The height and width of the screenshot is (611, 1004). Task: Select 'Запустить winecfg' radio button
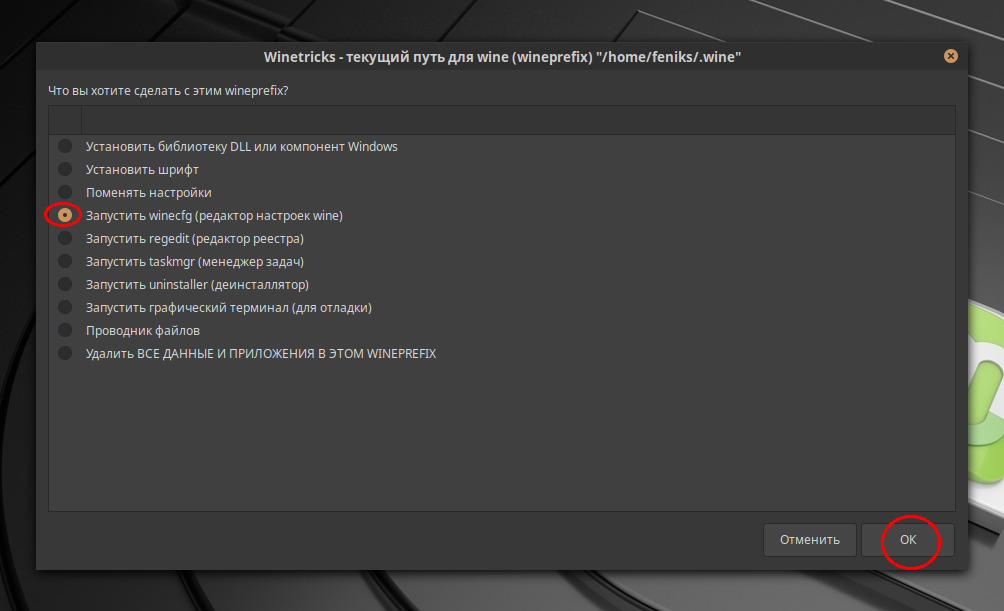coord(65,215)
